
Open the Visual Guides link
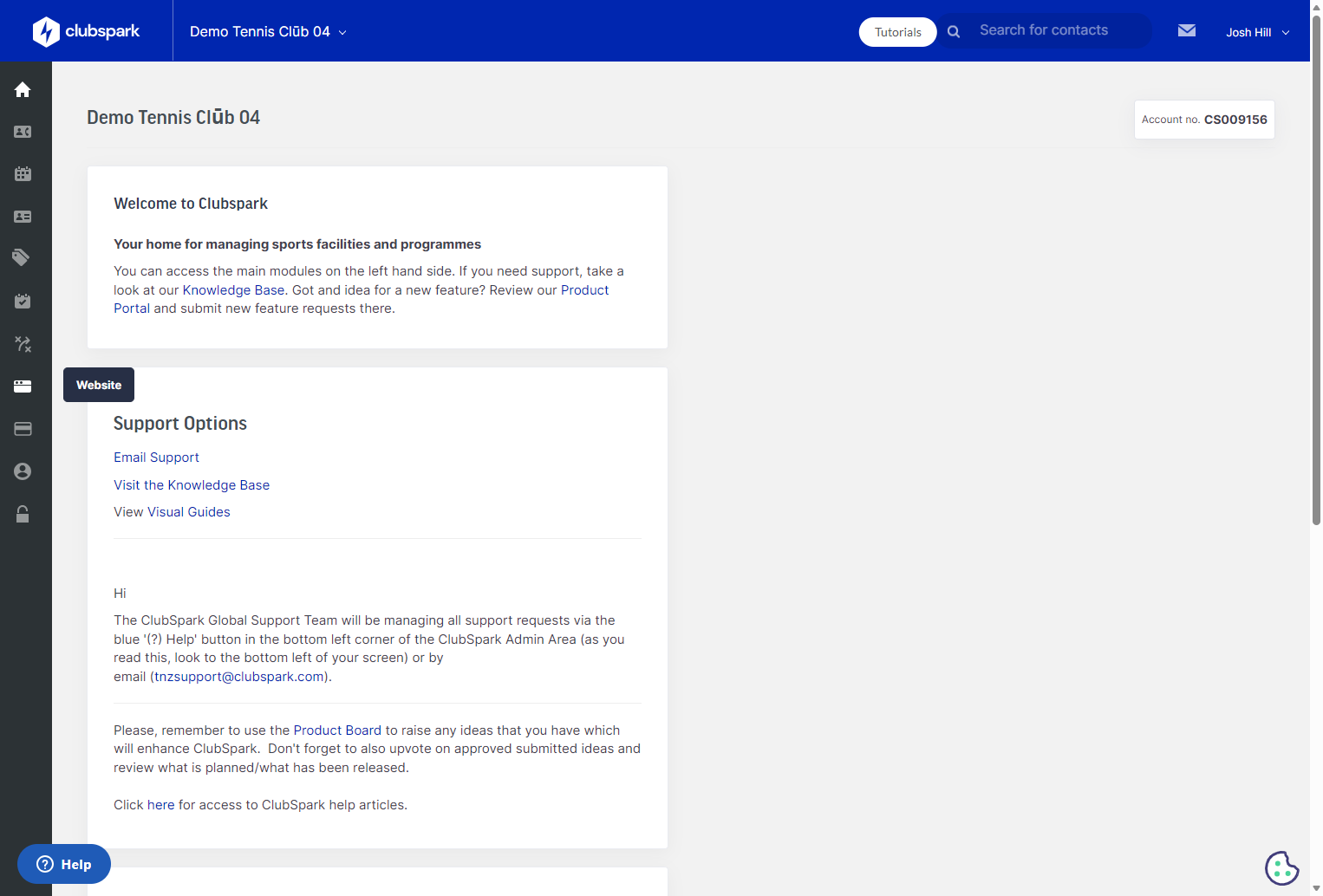click(x=189, y=512)
